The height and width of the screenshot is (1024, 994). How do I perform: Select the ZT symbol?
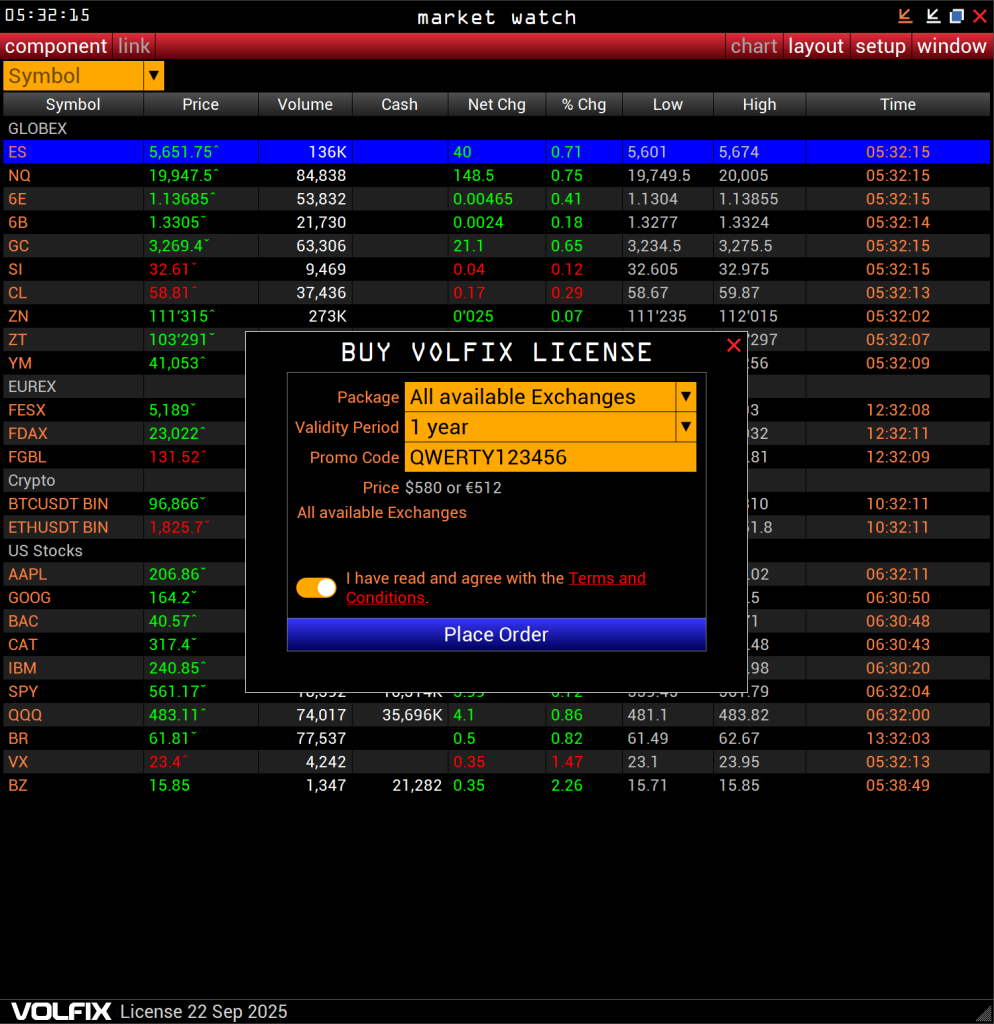(18, 340)
